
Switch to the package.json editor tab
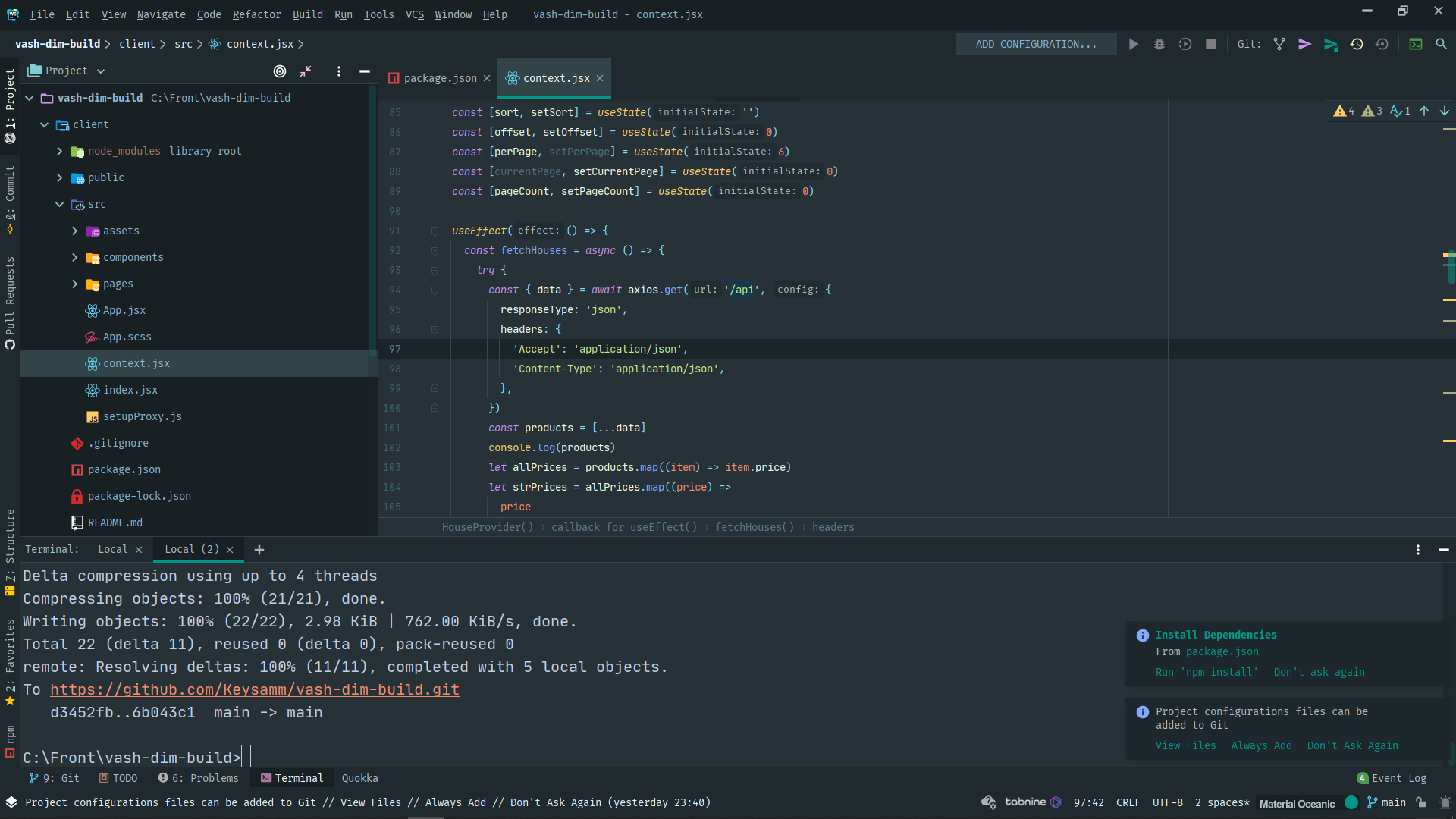coord(440,78)
